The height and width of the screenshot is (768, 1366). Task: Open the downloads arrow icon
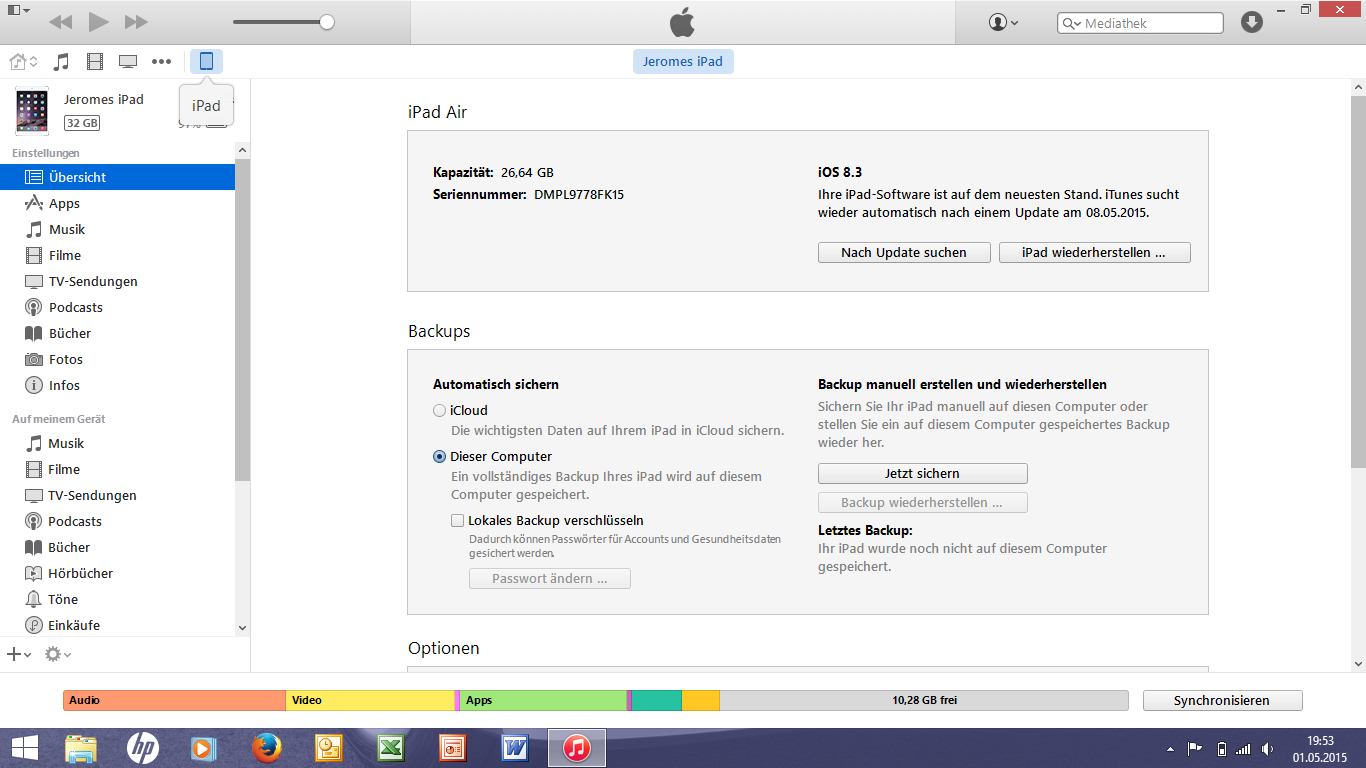1252,22
